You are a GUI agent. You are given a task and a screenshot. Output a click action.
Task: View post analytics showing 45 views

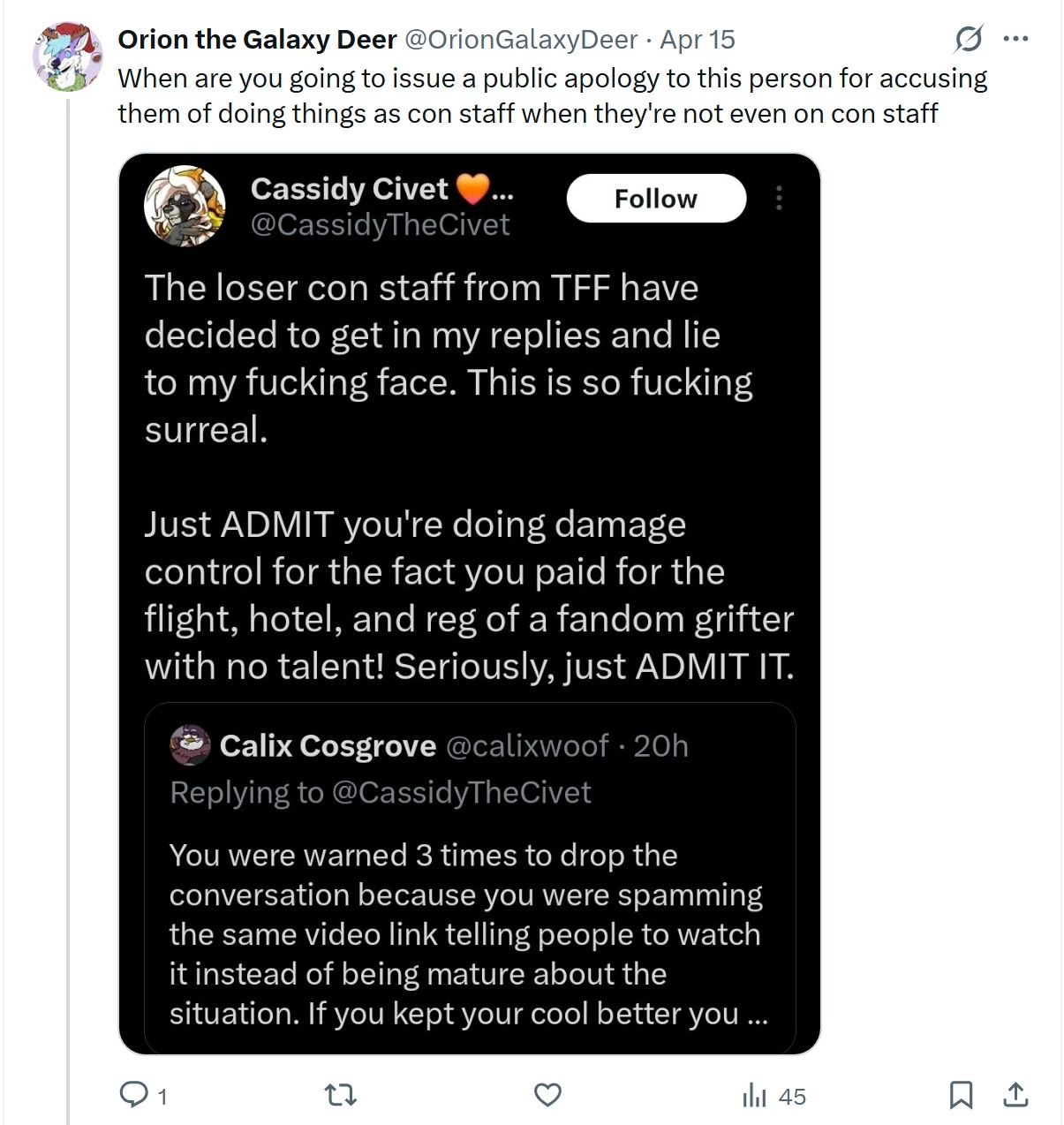[x=773, y=1096]
